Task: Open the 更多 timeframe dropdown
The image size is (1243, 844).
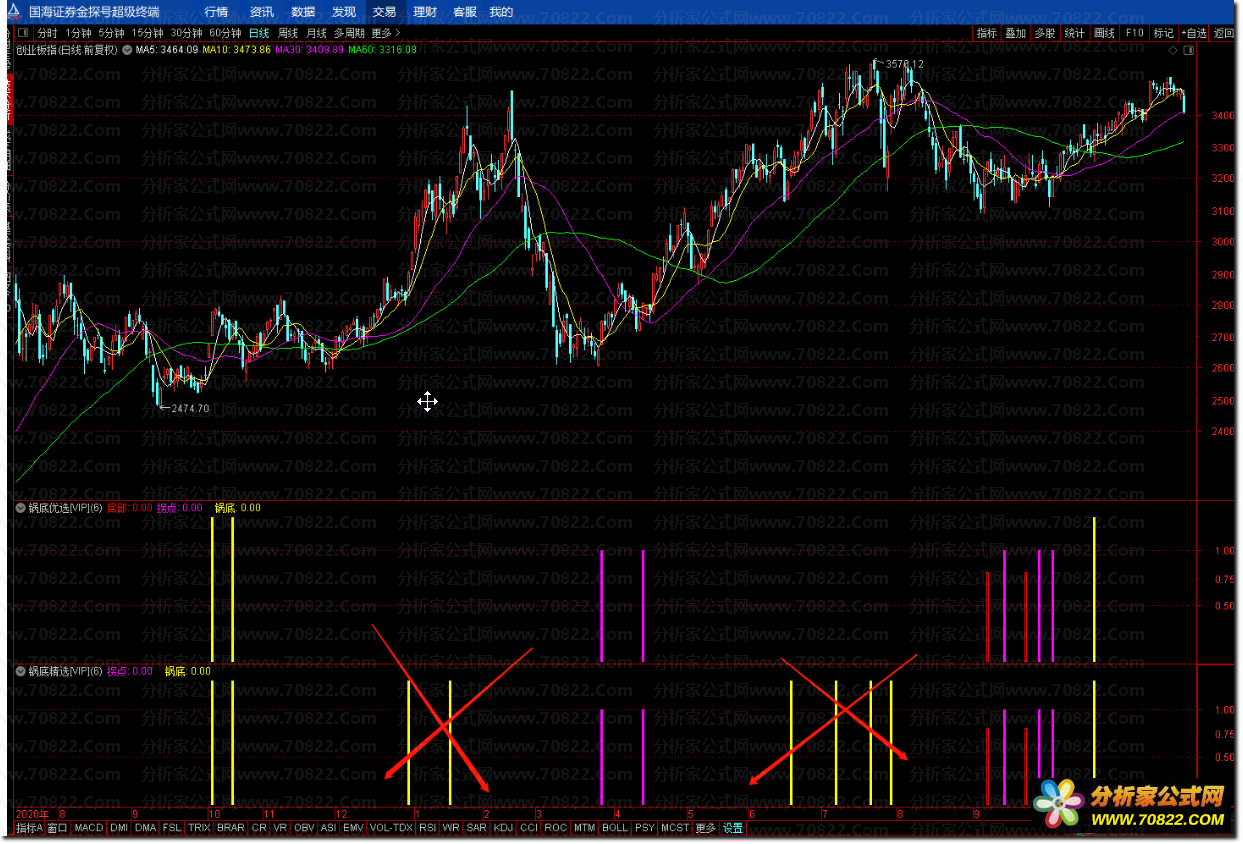Action: tap(386, 32)
